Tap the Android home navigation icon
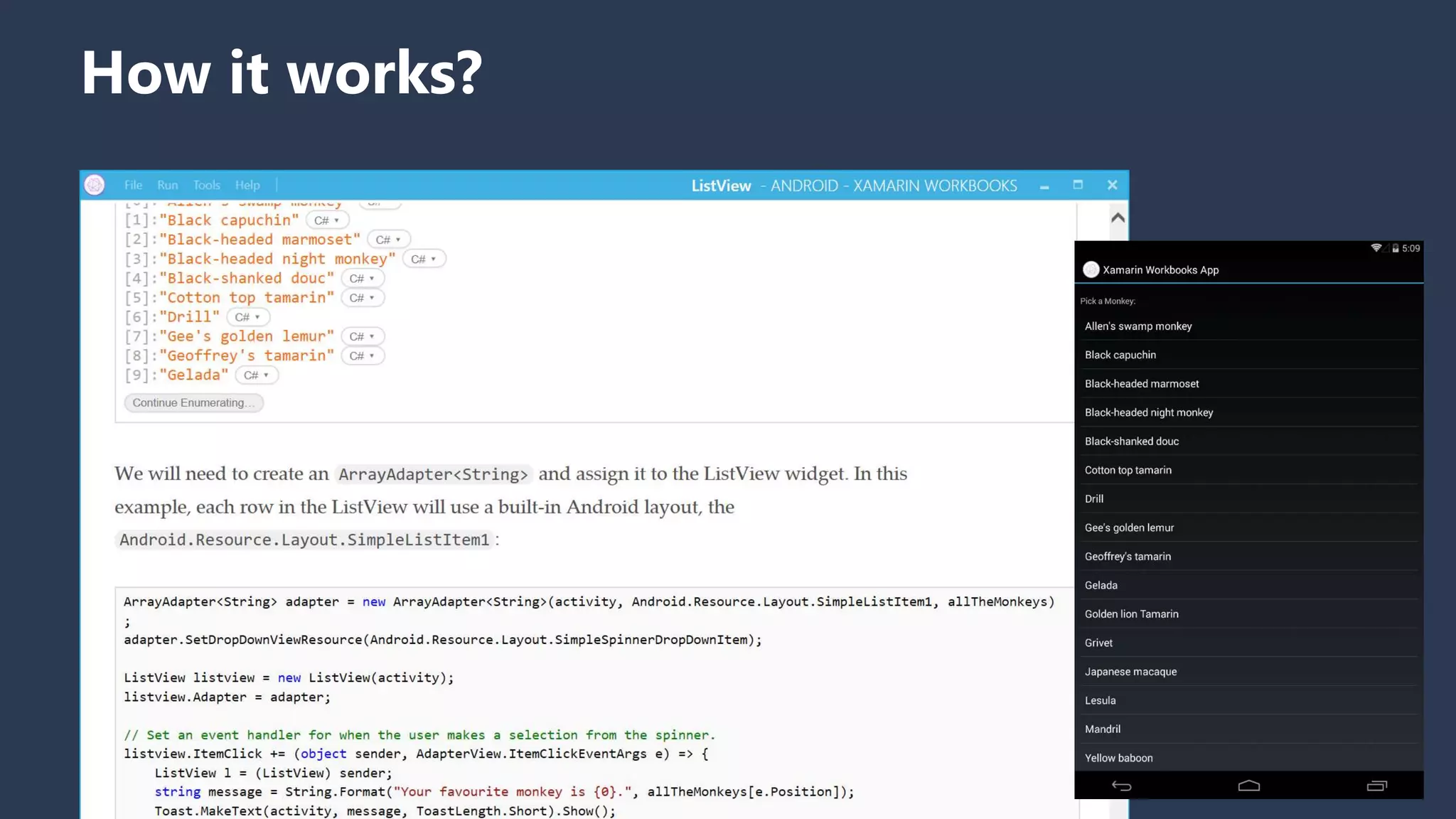The height and width of the screenshot is (819, 1456). point(1248,786)
